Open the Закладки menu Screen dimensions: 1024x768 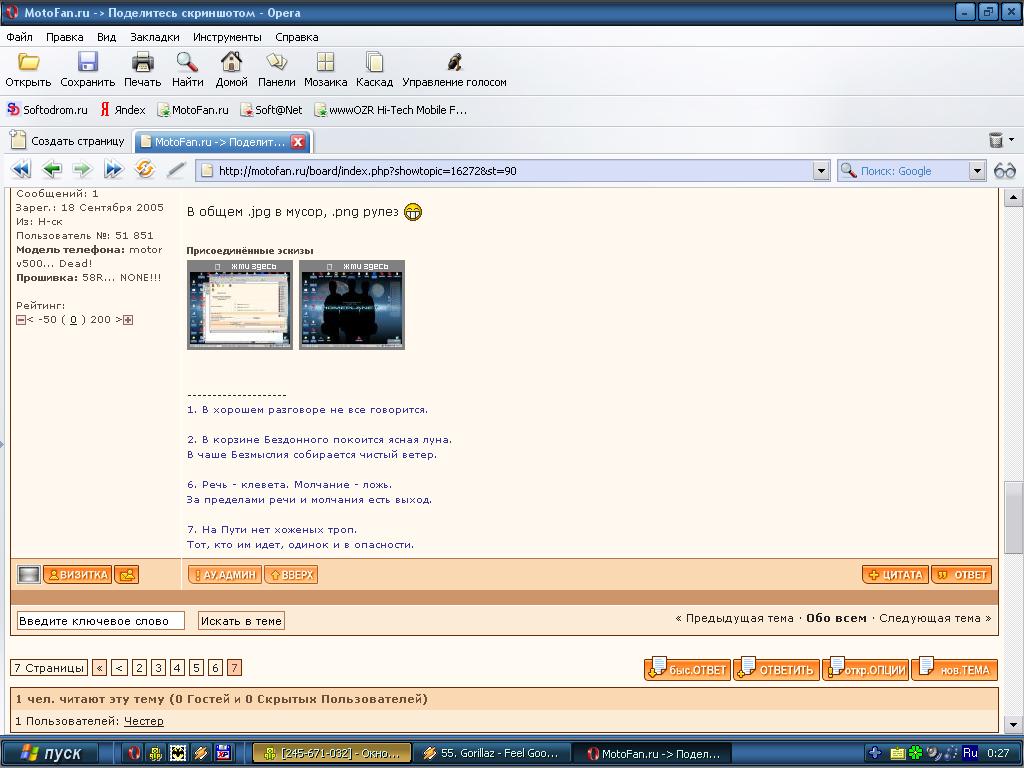click(x=155, y=37)
